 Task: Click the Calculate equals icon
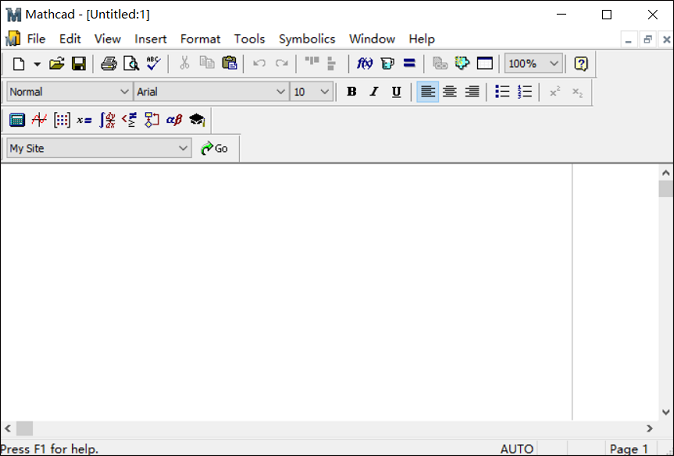pyautogui.click(x=409, y=63)
